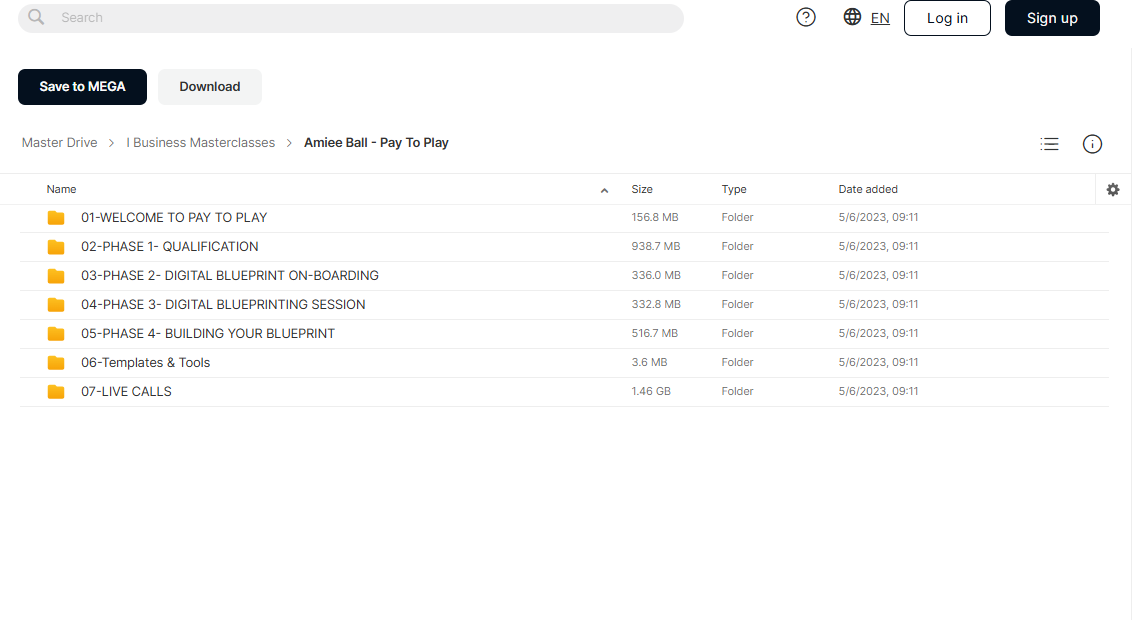This screenshot has width=1132, height=620.
Task: Toggle the sort direction arrow
Action: tap(604, 191)
